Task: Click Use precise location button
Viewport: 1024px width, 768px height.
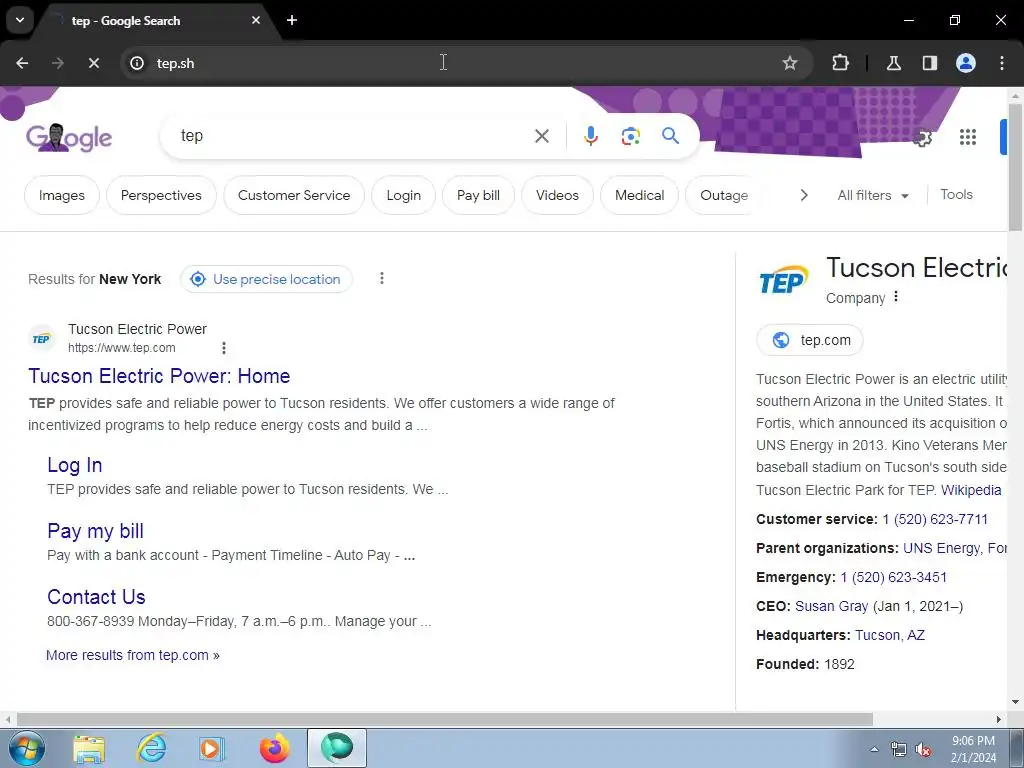Action: click(x=266, y=279)
